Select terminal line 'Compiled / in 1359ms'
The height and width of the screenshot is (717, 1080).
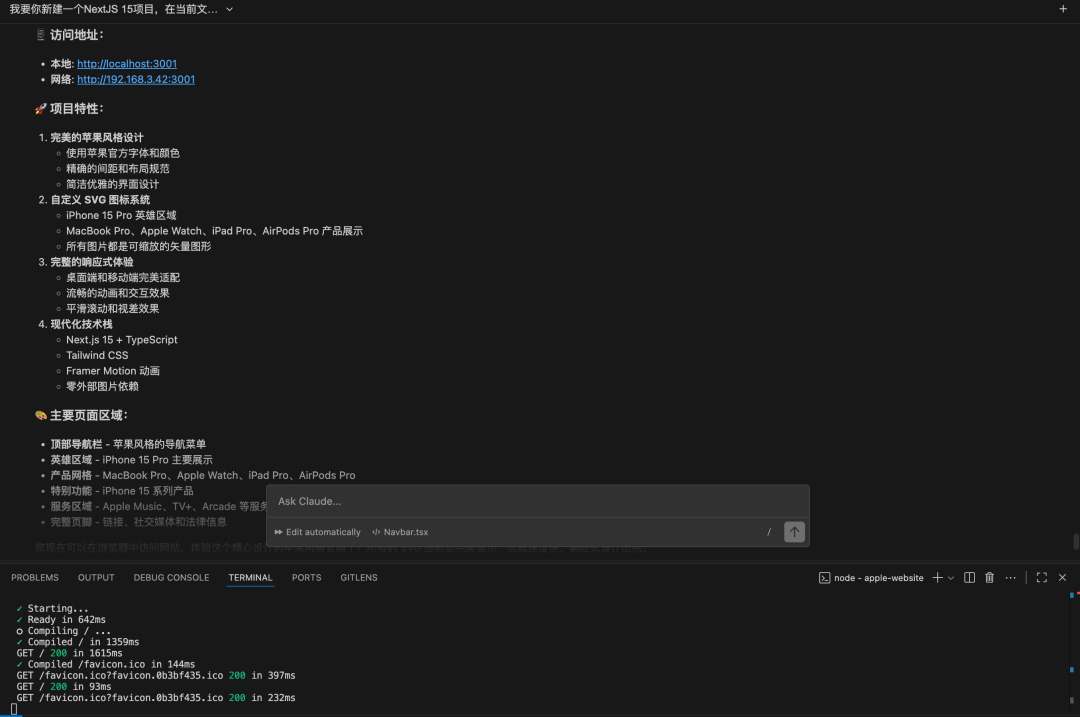[x=83, y=642]
